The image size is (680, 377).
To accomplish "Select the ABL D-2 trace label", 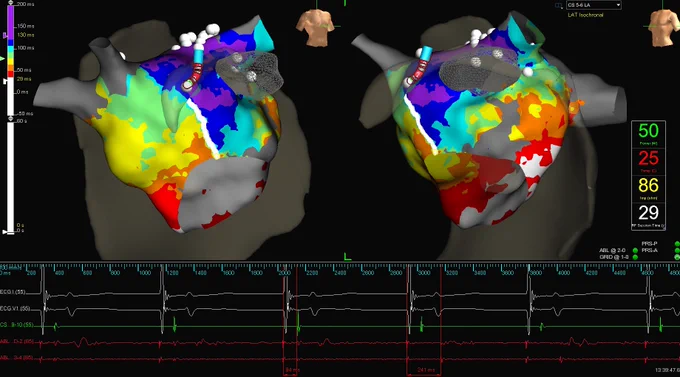I will 17,342.
